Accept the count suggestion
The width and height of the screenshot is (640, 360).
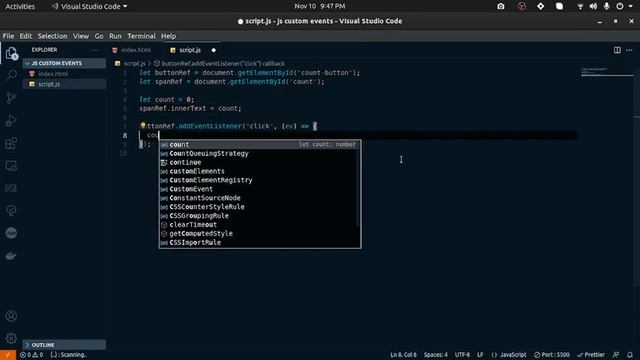260,144
